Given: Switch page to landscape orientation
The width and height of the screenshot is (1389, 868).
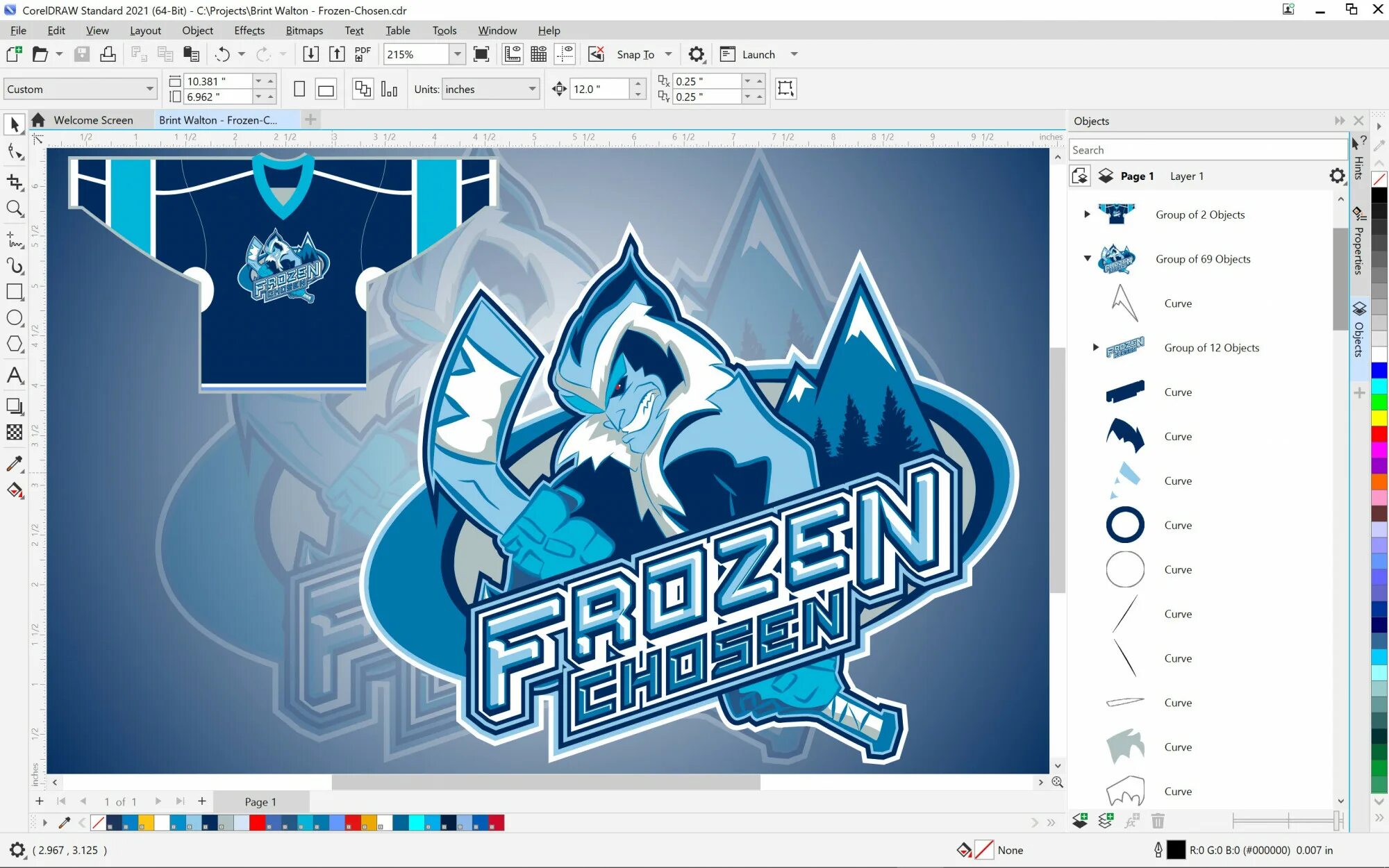Looking at the screenshot, I should (326, 89).
